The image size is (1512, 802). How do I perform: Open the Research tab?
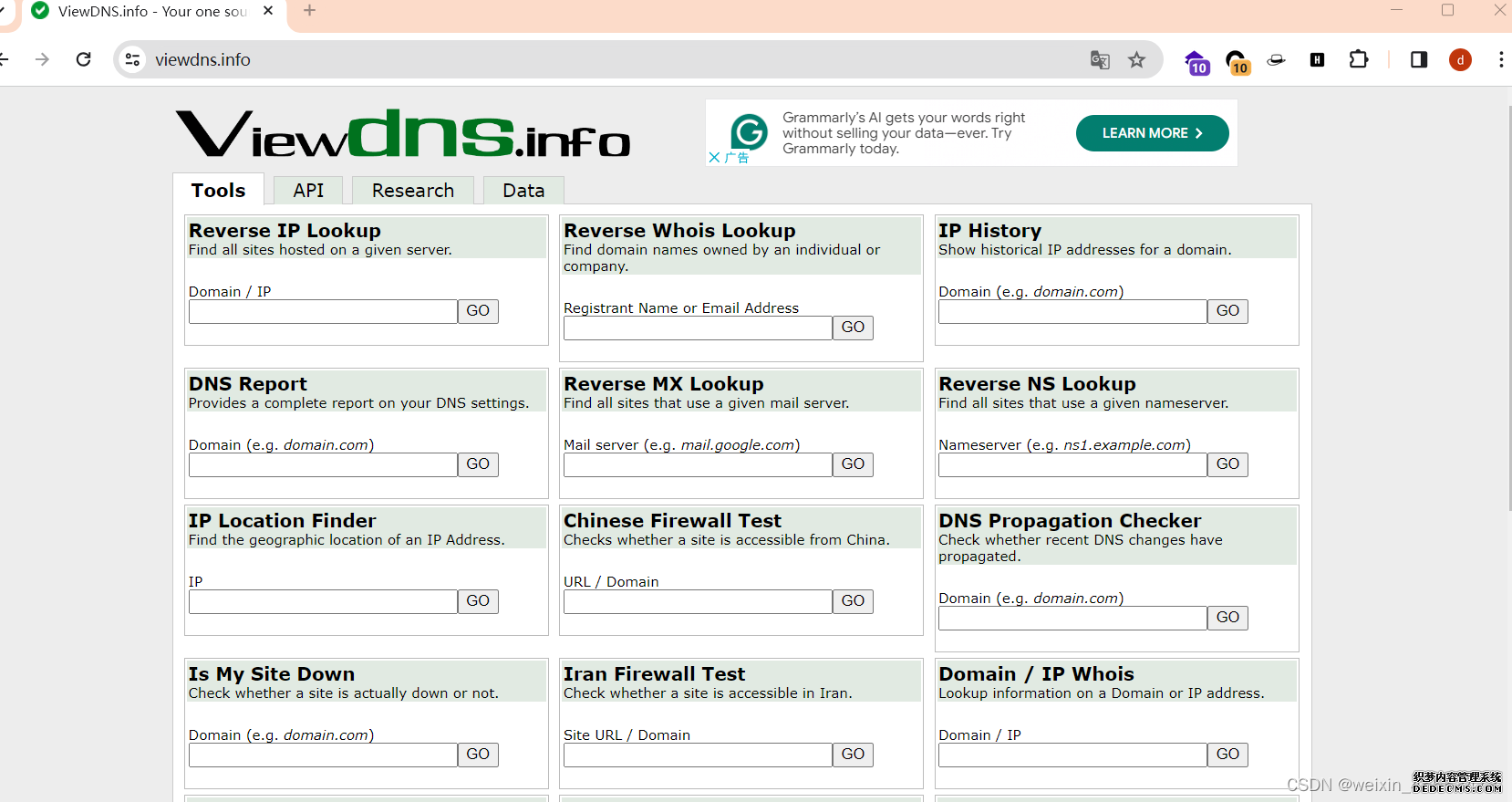pyautogui.click(x=412, y=191)
